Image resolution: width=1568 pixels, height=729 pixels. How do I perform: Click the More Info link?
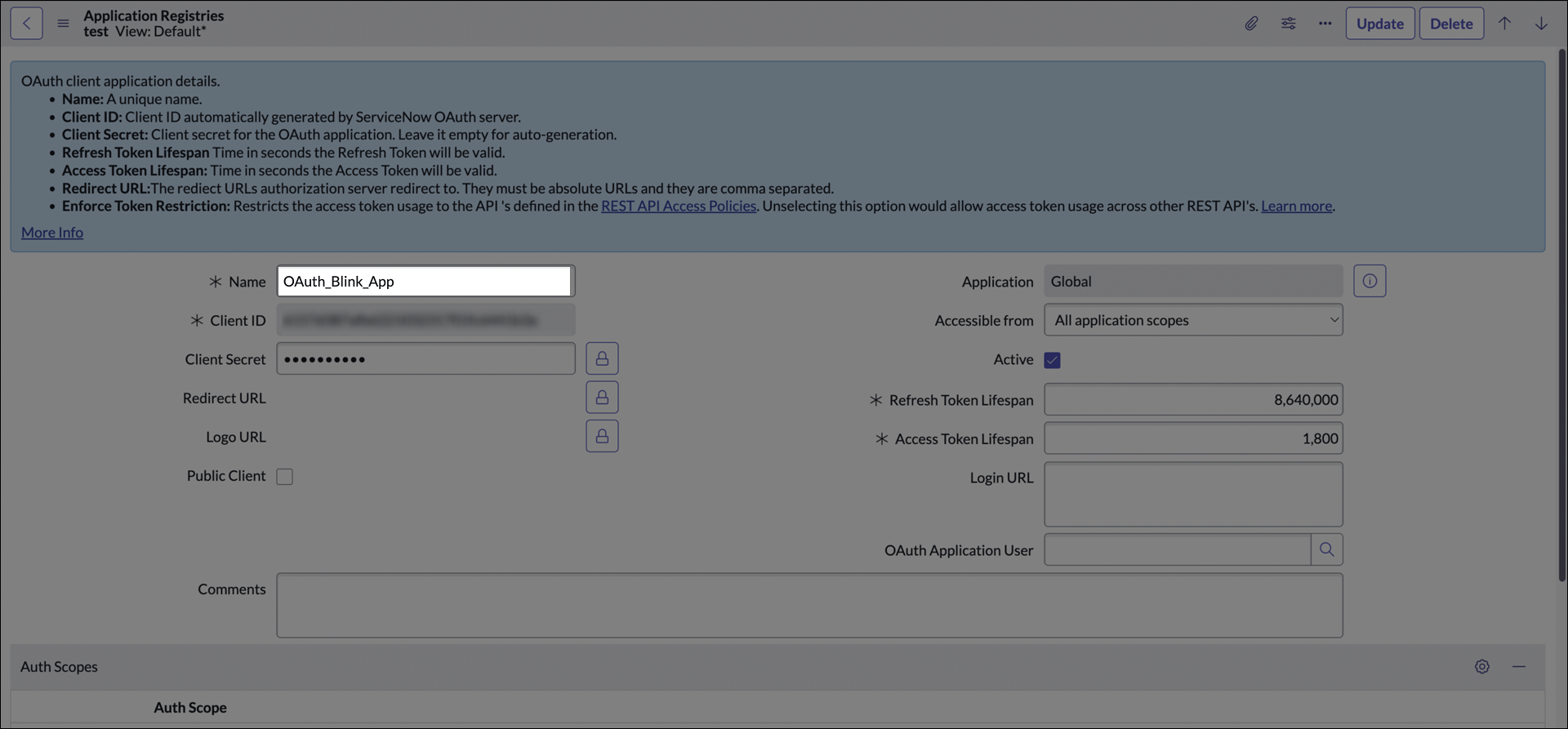tap(52, 233)
